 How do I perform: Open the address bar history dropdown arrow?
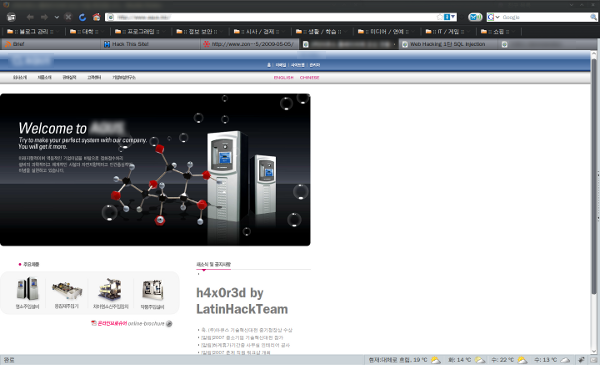[453, 17]
